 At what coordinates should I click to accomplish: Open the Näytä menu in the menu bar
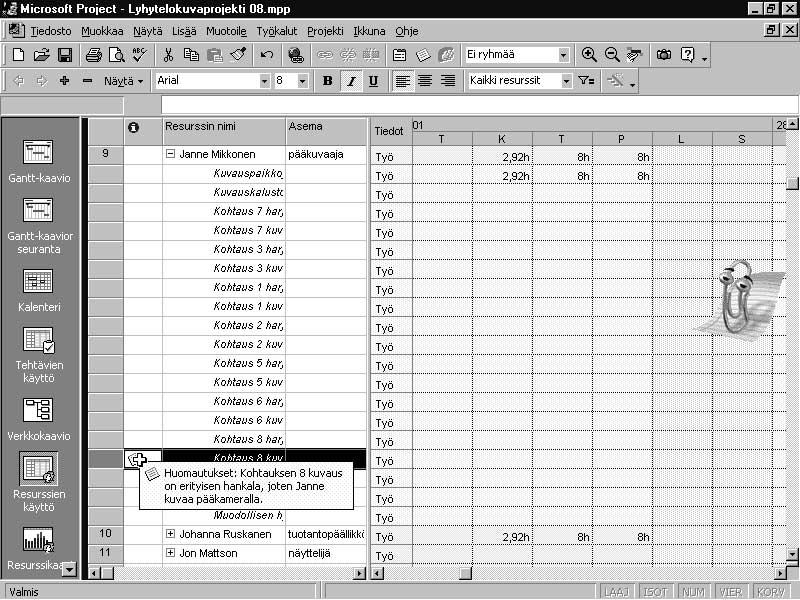click(147, 31)
